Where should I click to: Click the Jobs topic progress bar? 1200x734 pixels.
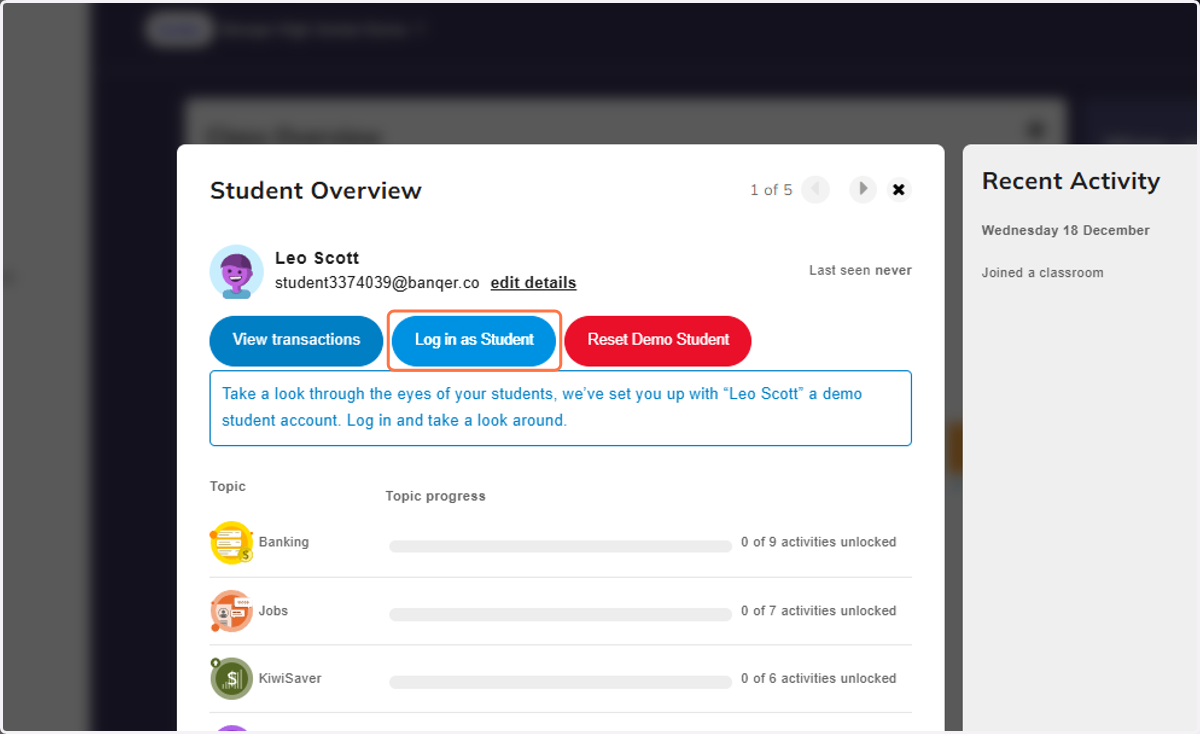tap(560, 615)
